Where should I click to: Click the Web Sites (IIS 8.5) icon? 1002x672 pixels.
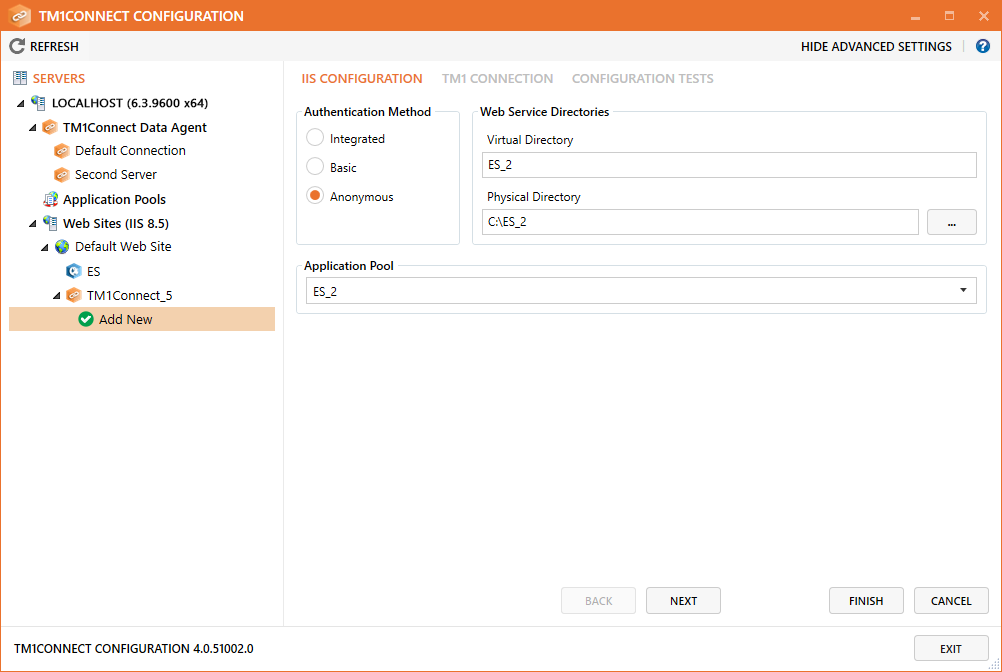tap(50, 223)
